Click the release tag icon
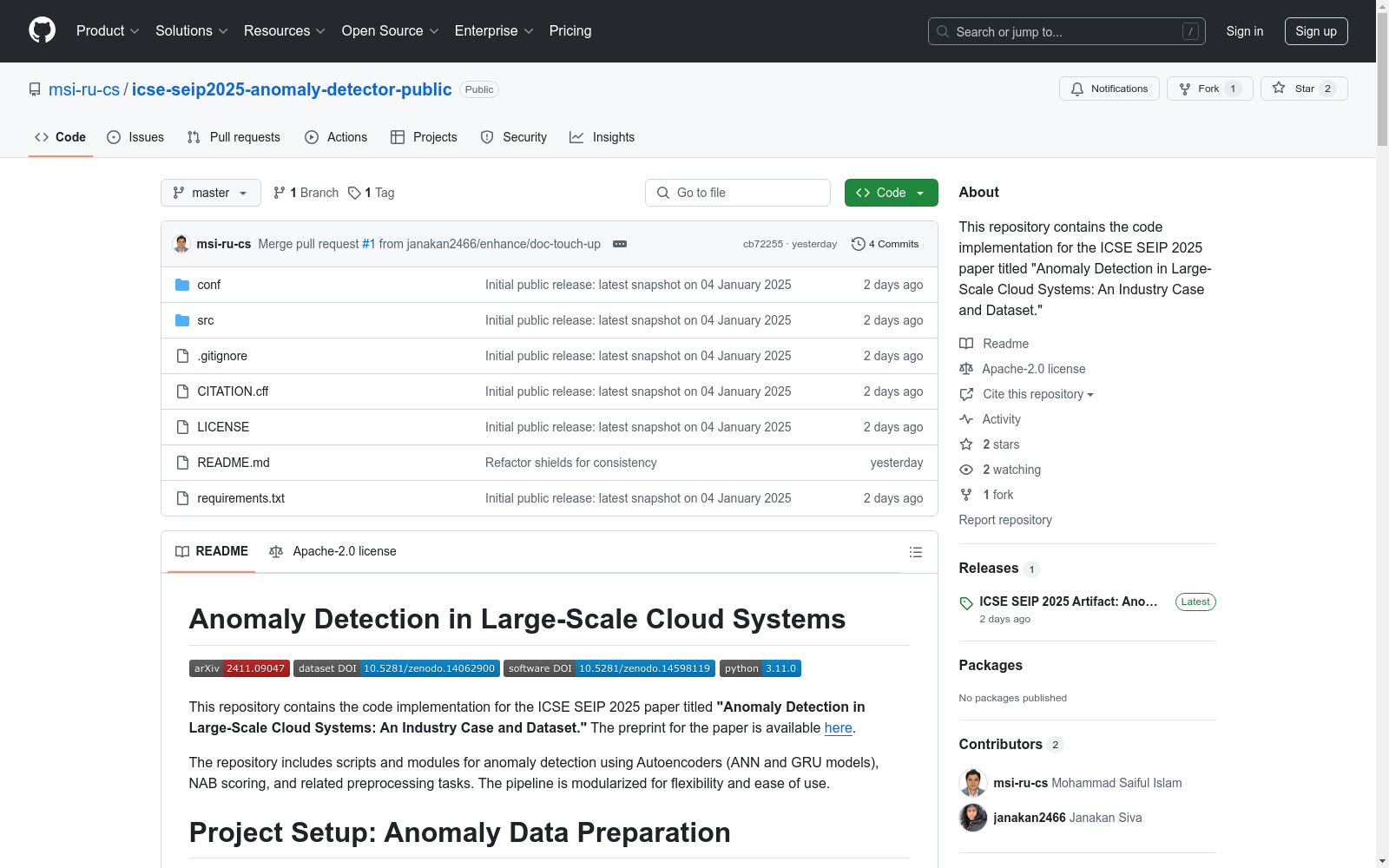 click(966, 602)
